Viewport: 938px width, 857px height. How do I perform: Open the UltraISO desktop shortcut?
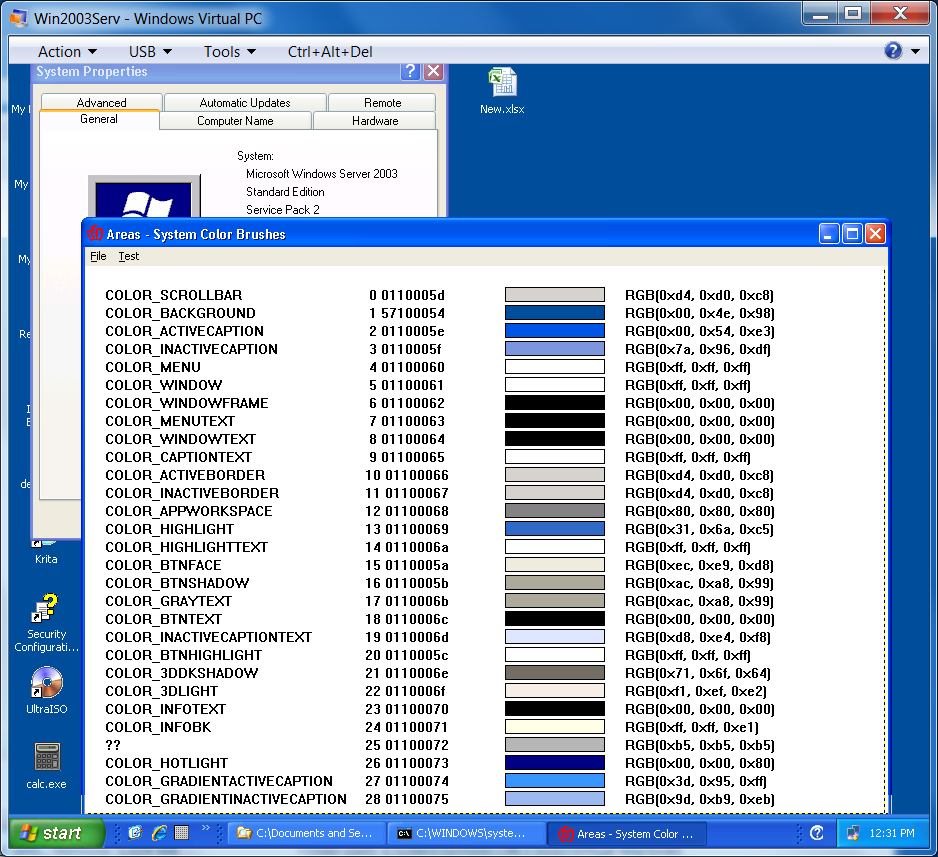(46, 691)
